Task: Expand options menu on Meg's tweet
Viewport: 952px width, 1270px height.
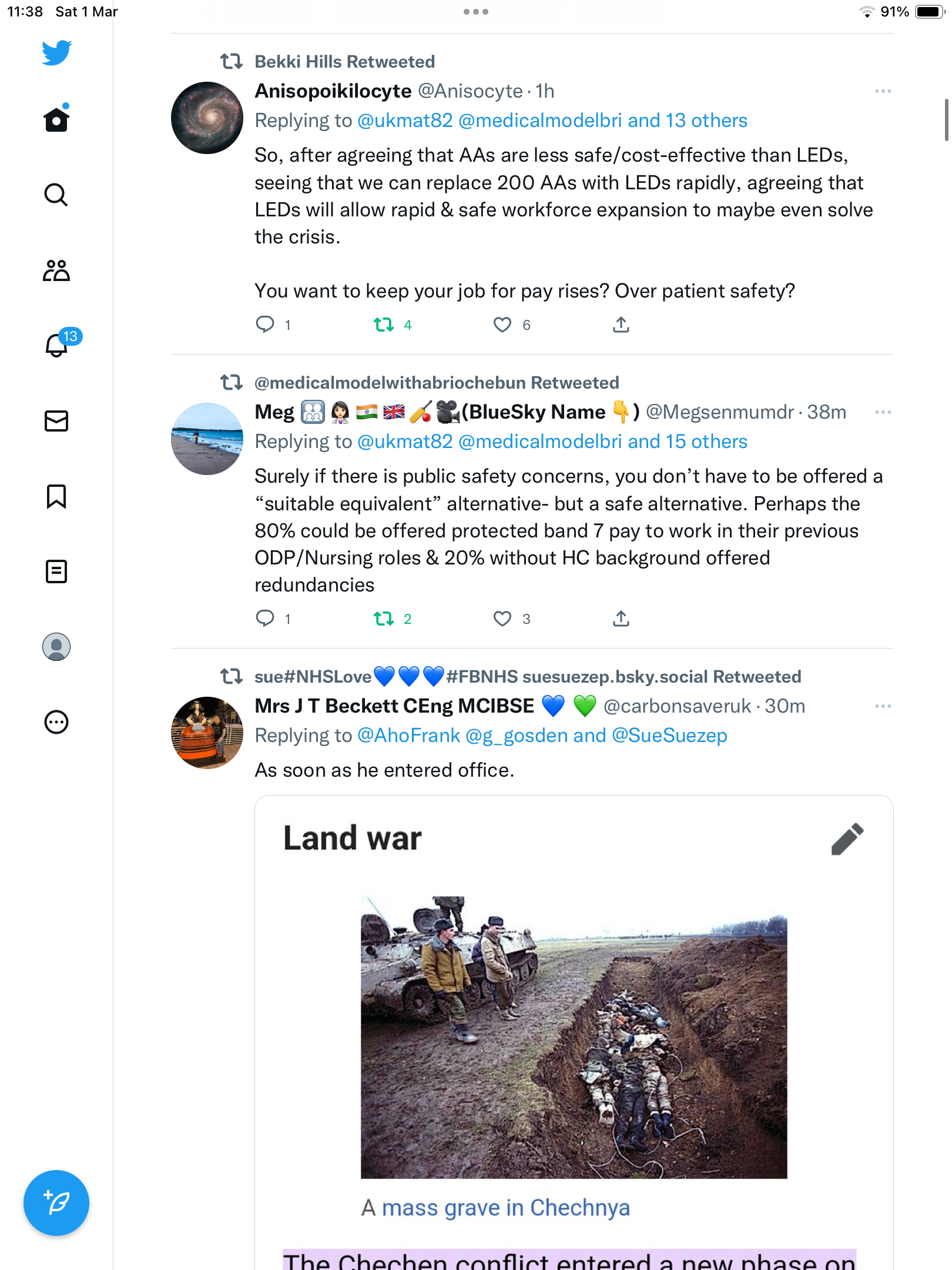Action: pyautogui.click(x=883, y=412)
